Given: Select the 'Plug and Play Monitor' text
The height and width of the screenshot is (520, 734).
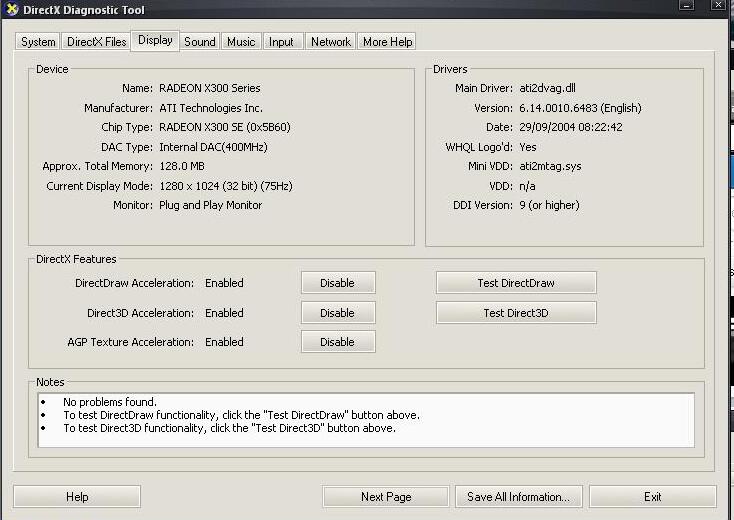Looking at the screenshot, I should coord(211,205).
